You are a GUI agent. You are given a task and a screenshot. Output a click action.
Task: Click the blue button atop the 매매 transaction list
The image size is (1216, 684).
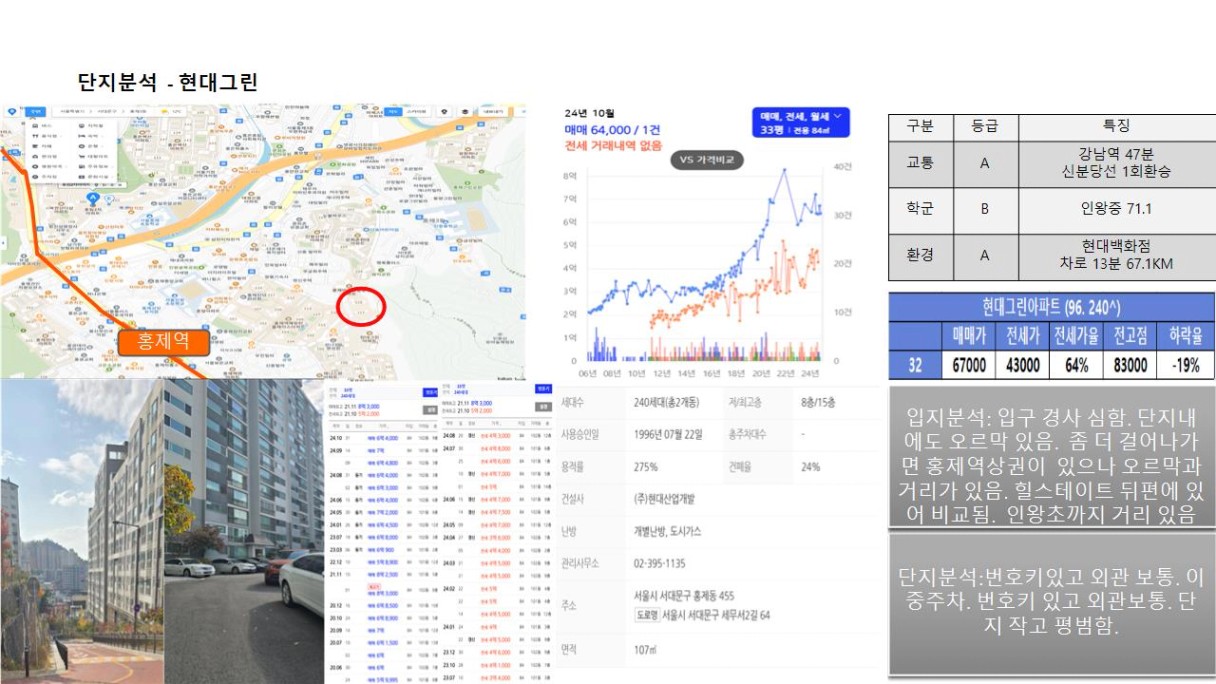430,392
